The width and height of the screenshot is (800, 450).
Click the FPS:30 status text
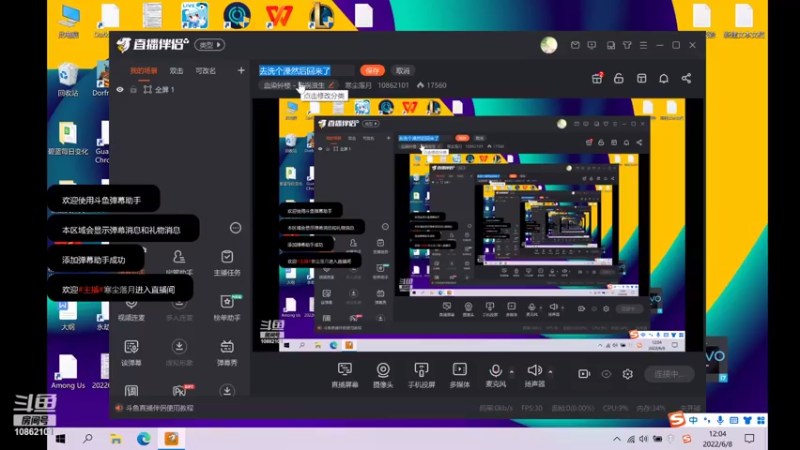point(532,408)
